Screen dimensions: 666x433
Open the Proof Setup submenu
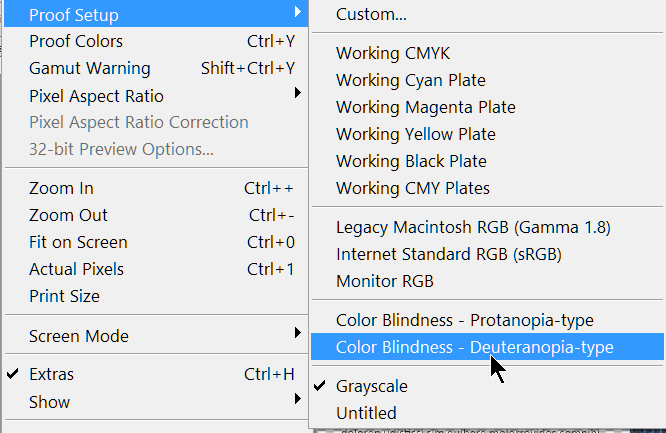coord(74,15)
